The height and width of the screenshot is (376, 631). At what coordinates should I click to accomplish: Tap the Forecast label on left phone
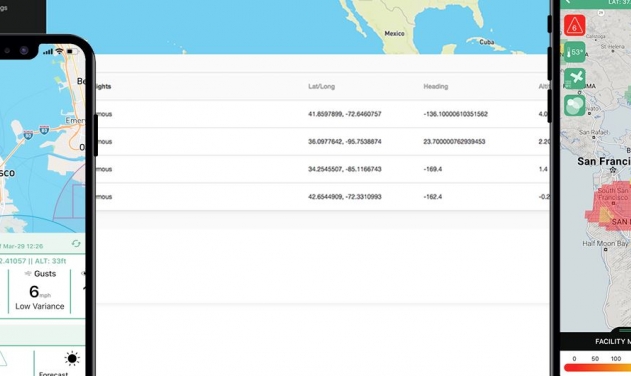click(x=54, y=373)
